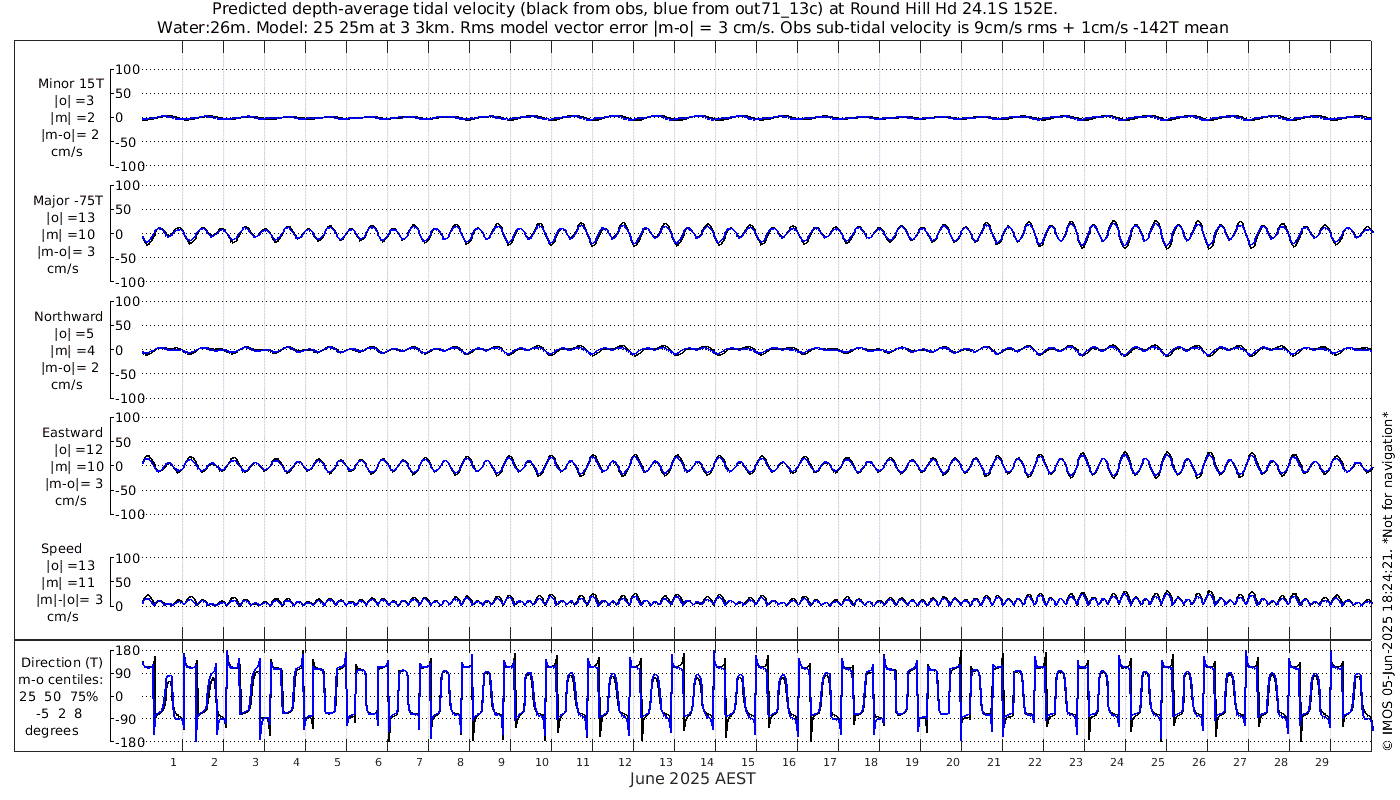Click "|o| =5" in the Northward panel
This screenshot has width=1400, height=800.
click(x=74, y=333)
